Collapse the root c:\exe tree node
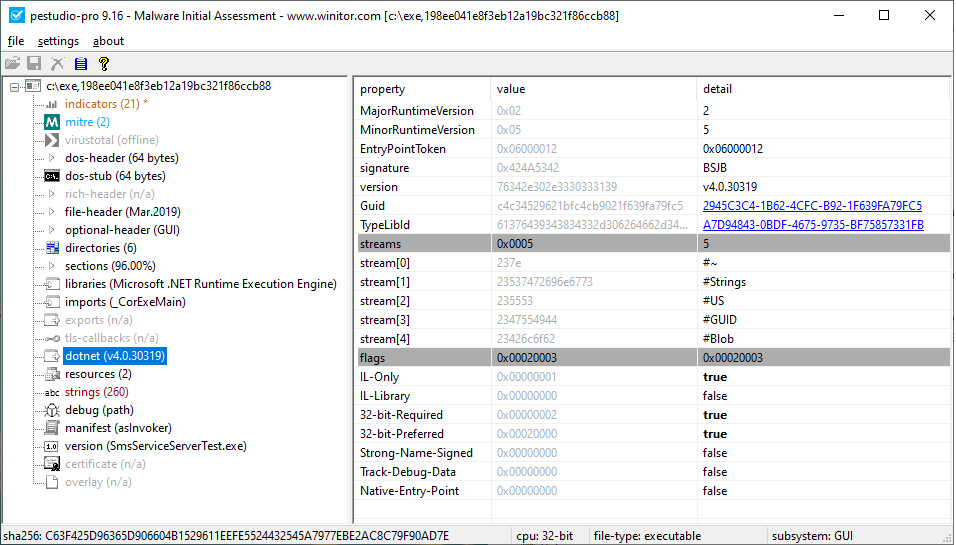The image size is (956, 545). coord(14,87)
